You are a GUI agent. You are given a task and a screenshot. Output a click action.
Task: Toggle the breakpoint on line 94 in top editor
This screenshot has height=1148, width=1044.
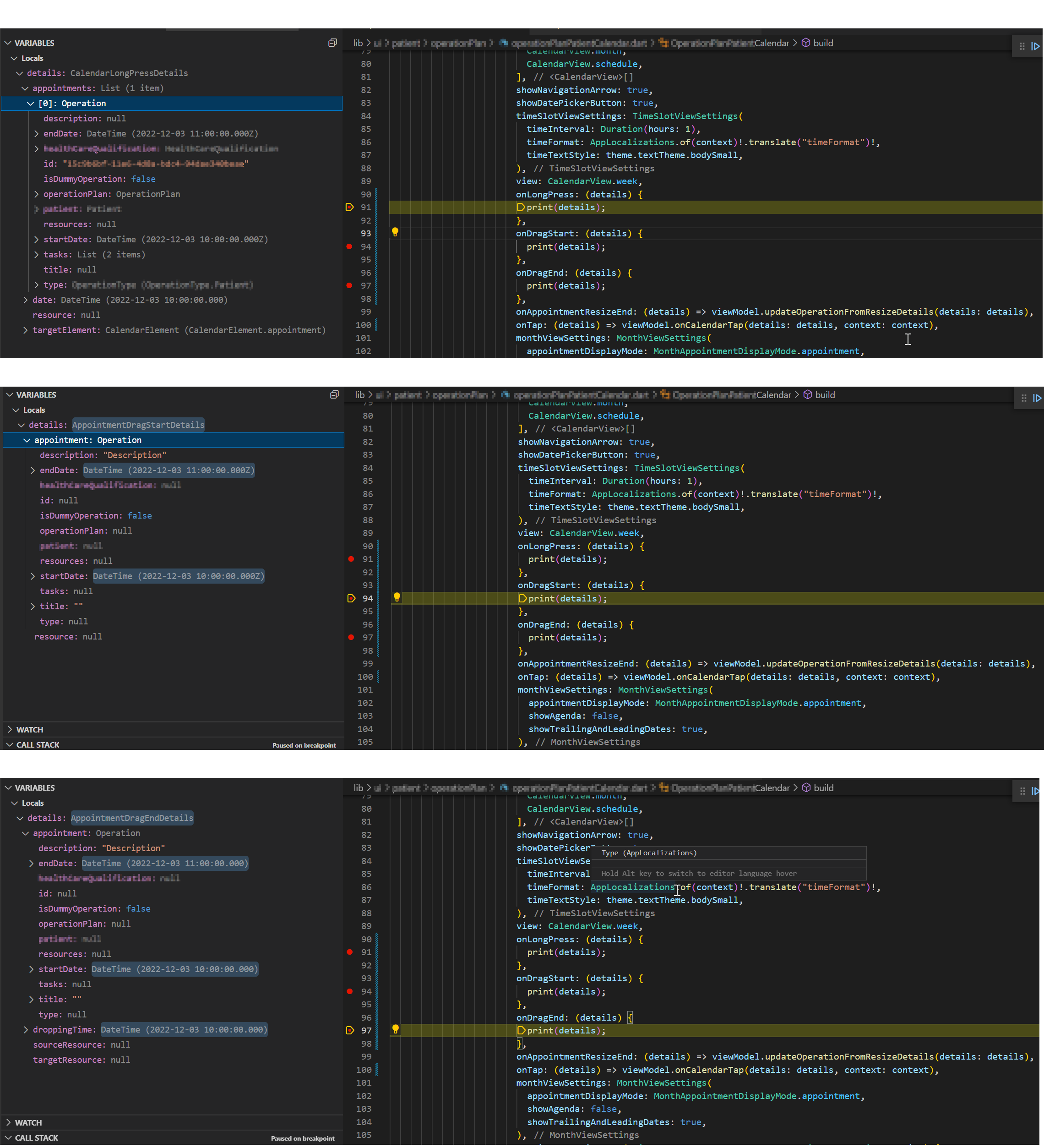(x=349, y=246)
